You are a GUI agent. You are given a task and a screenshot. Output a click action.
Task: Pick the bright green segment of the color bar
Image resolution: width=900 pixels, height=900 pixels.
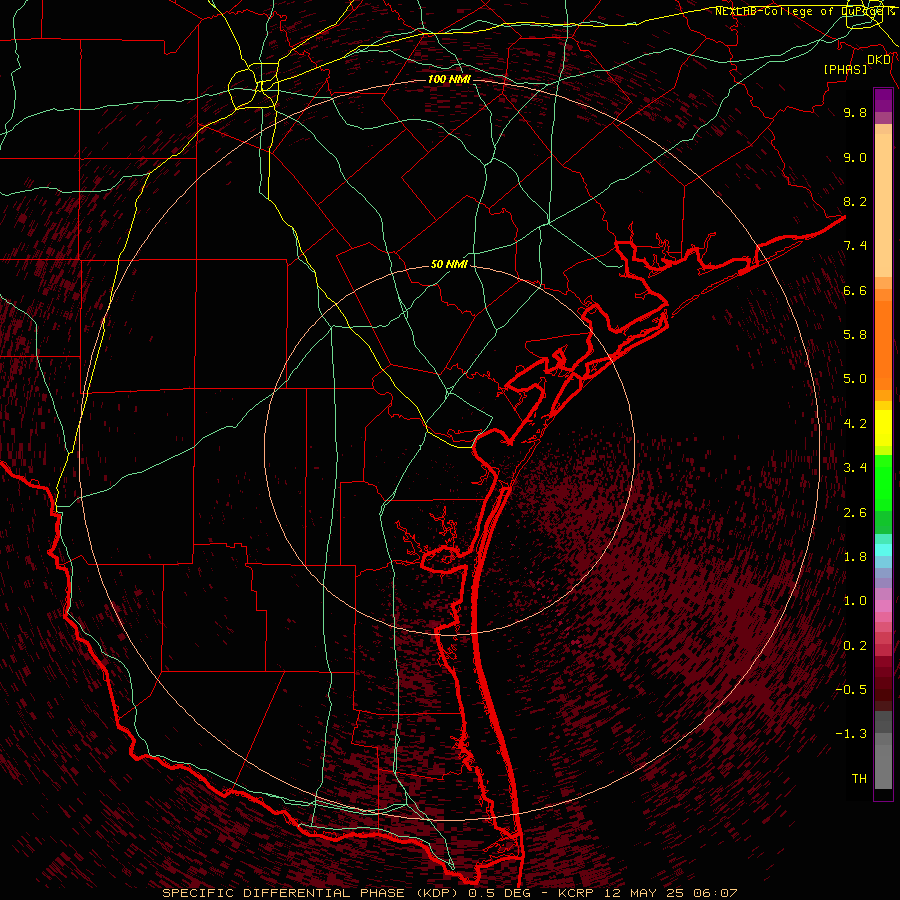[x=883, y=483]
